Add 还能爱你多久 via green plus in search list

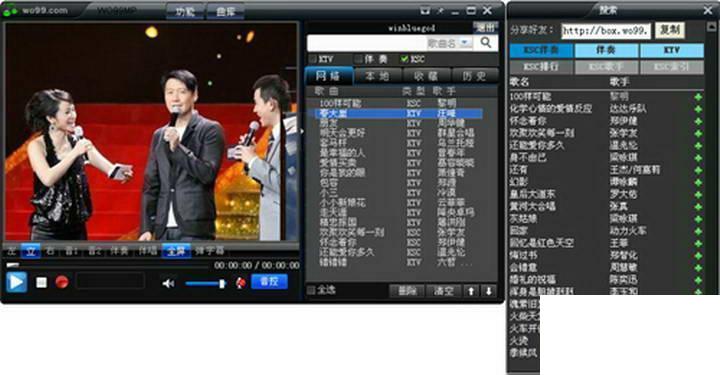click(x=698, y=146)
